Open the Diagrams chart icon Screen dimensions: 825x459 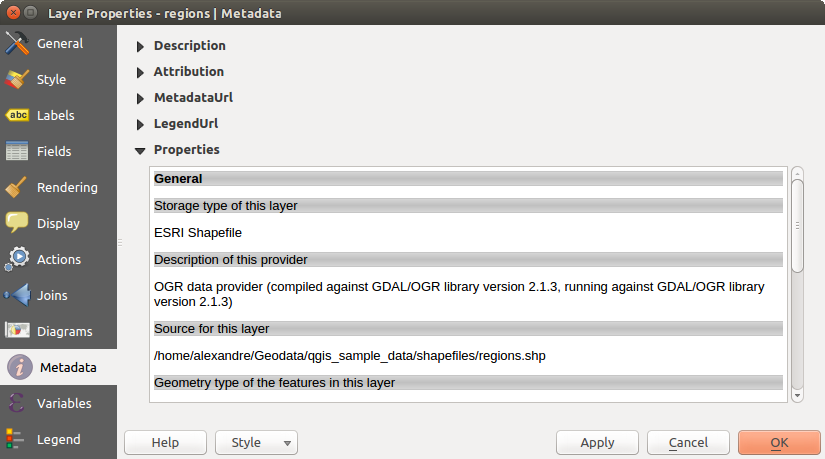click(x=17, y=331)
